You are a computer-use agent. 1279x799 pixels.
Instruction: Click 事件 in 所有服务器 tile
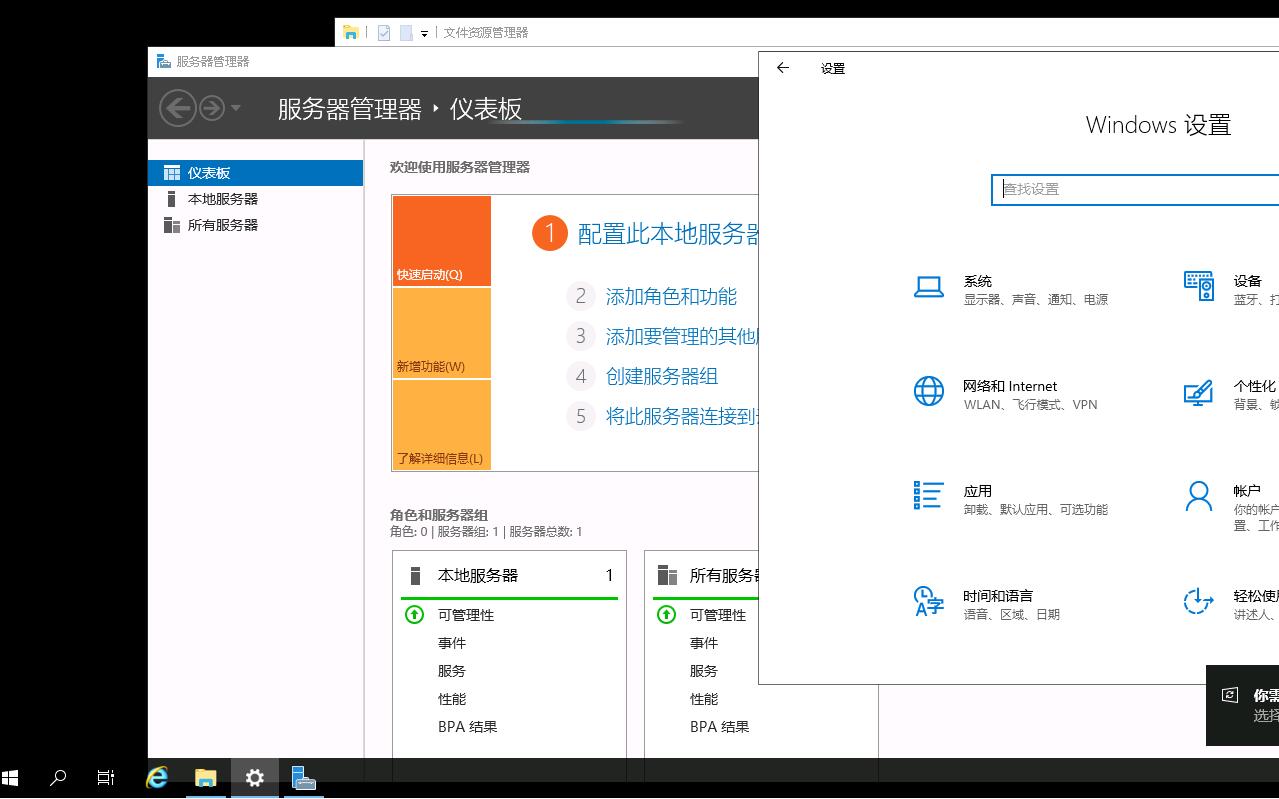[x=704, y=643]
